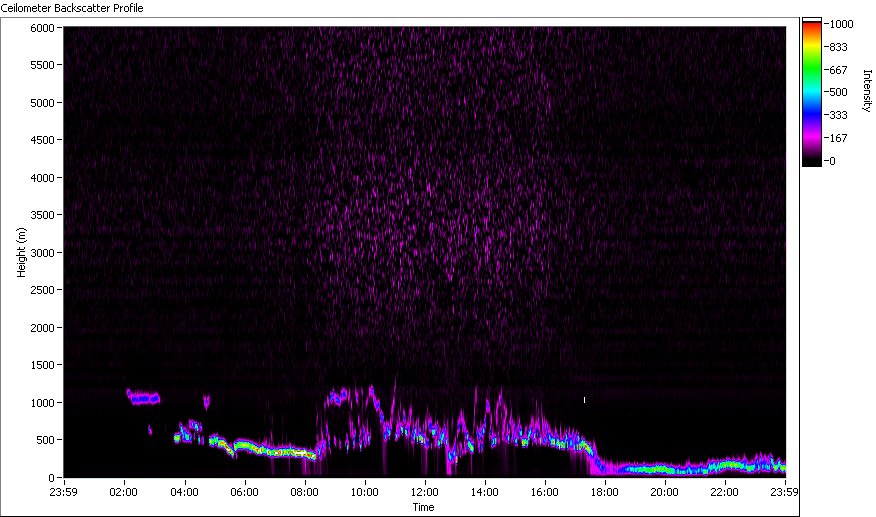This screenshot has height=517, width=876.
Task: Click the 500 intensity scale value
Action: point(839,92)
